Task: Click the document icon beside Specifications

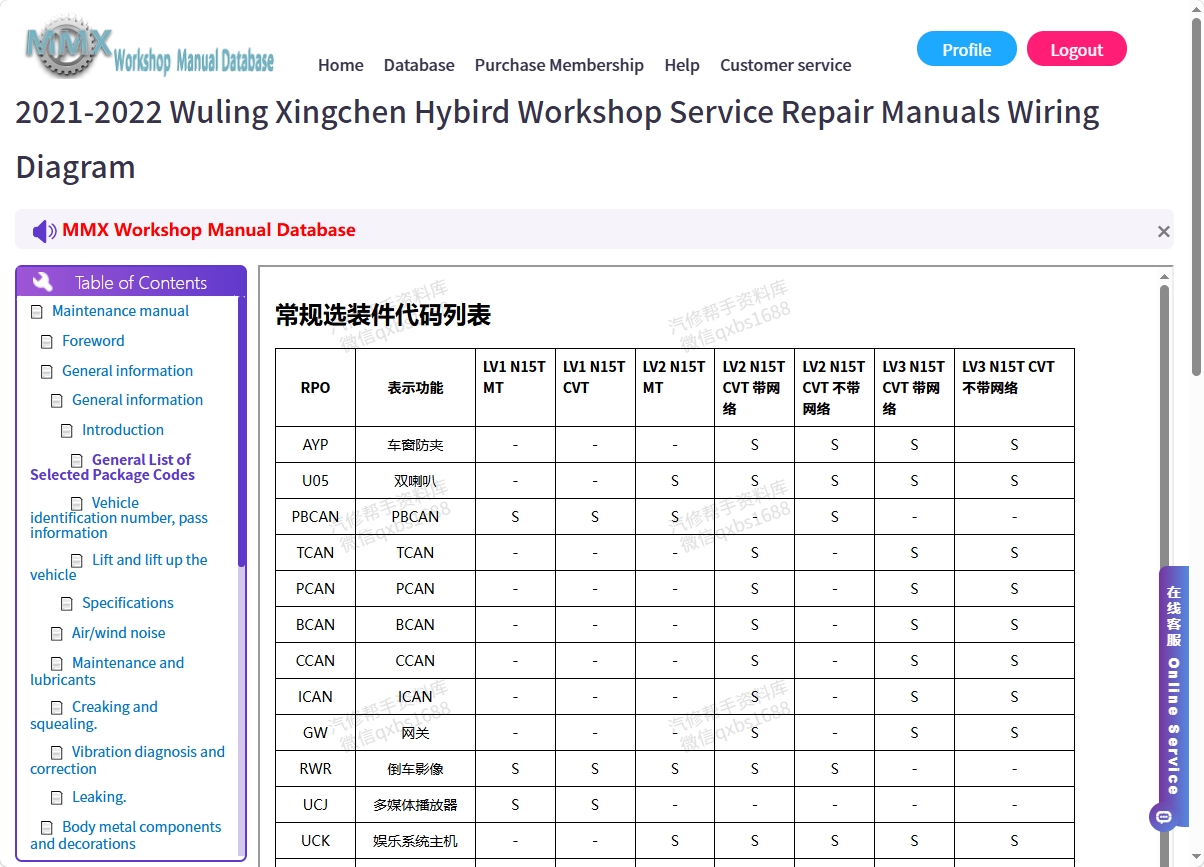Action: coord(67,604)
